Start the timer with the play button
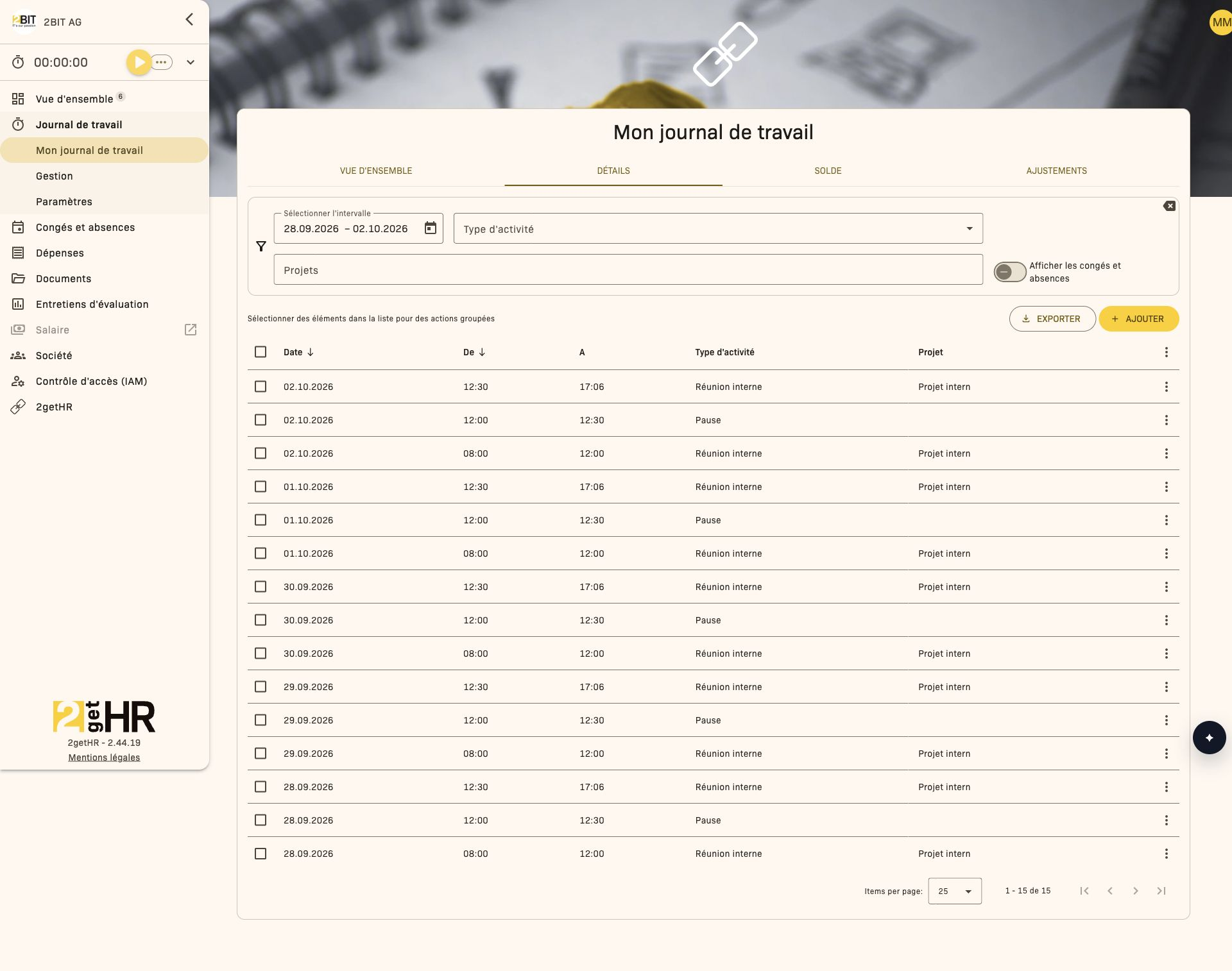This screenshot has width=1232, height=971. pos(139,62)
